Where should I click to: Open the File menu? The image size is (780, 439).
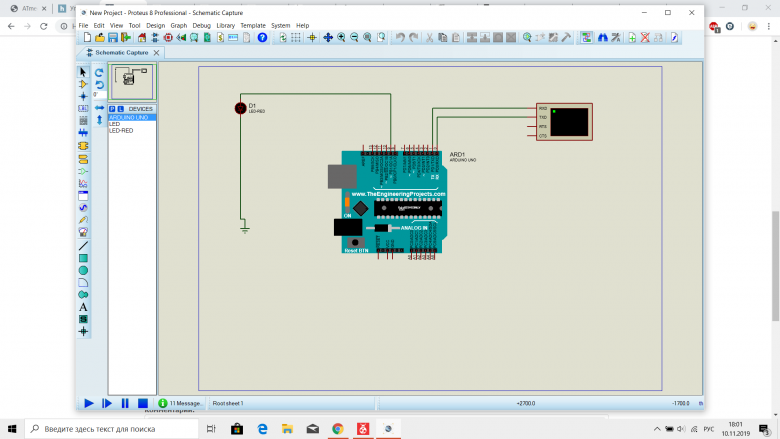[83, 25]
